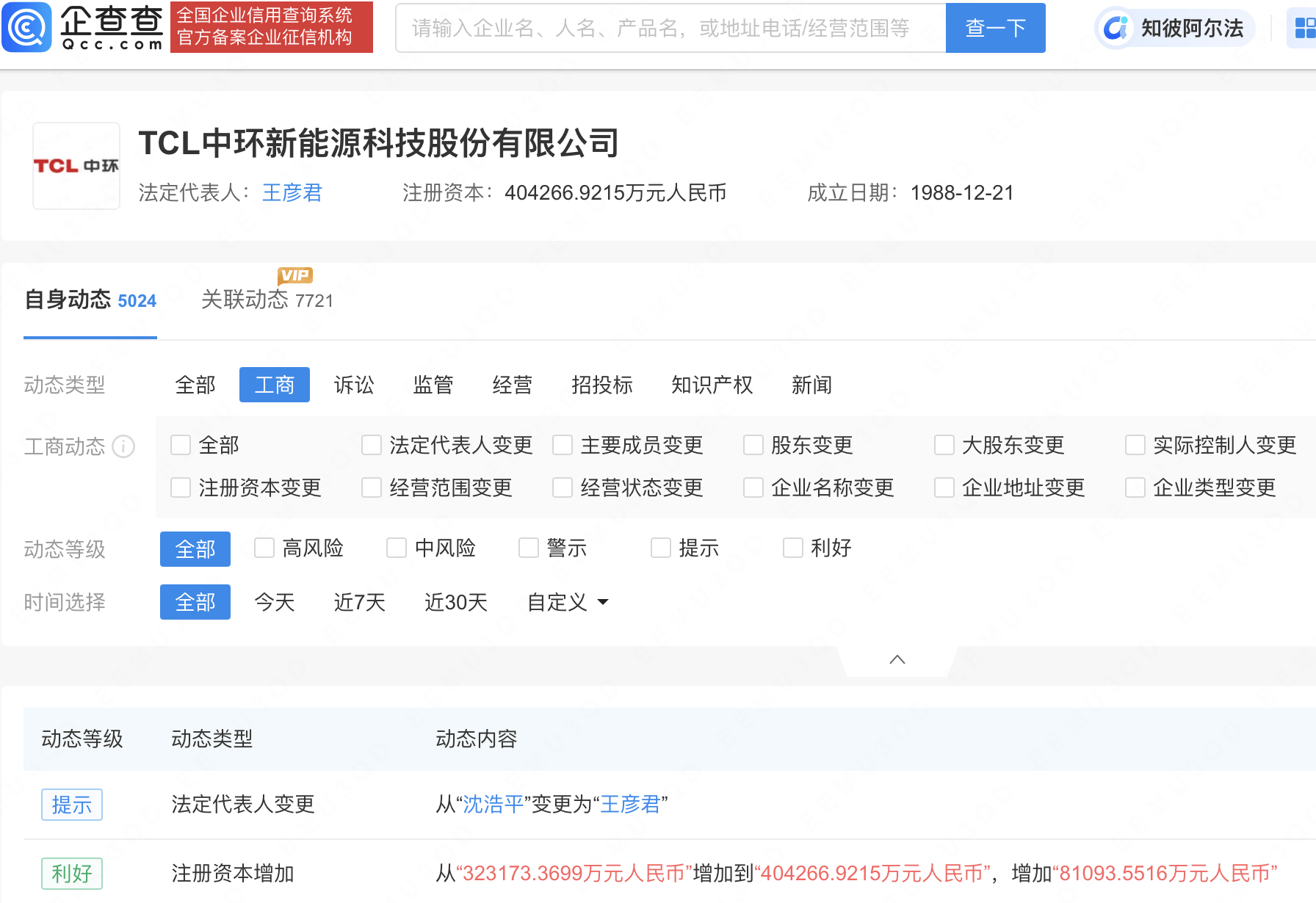Screen dimensions: 1316x903
Task: Focus the company name search input
Action: (x=670, y=28)
